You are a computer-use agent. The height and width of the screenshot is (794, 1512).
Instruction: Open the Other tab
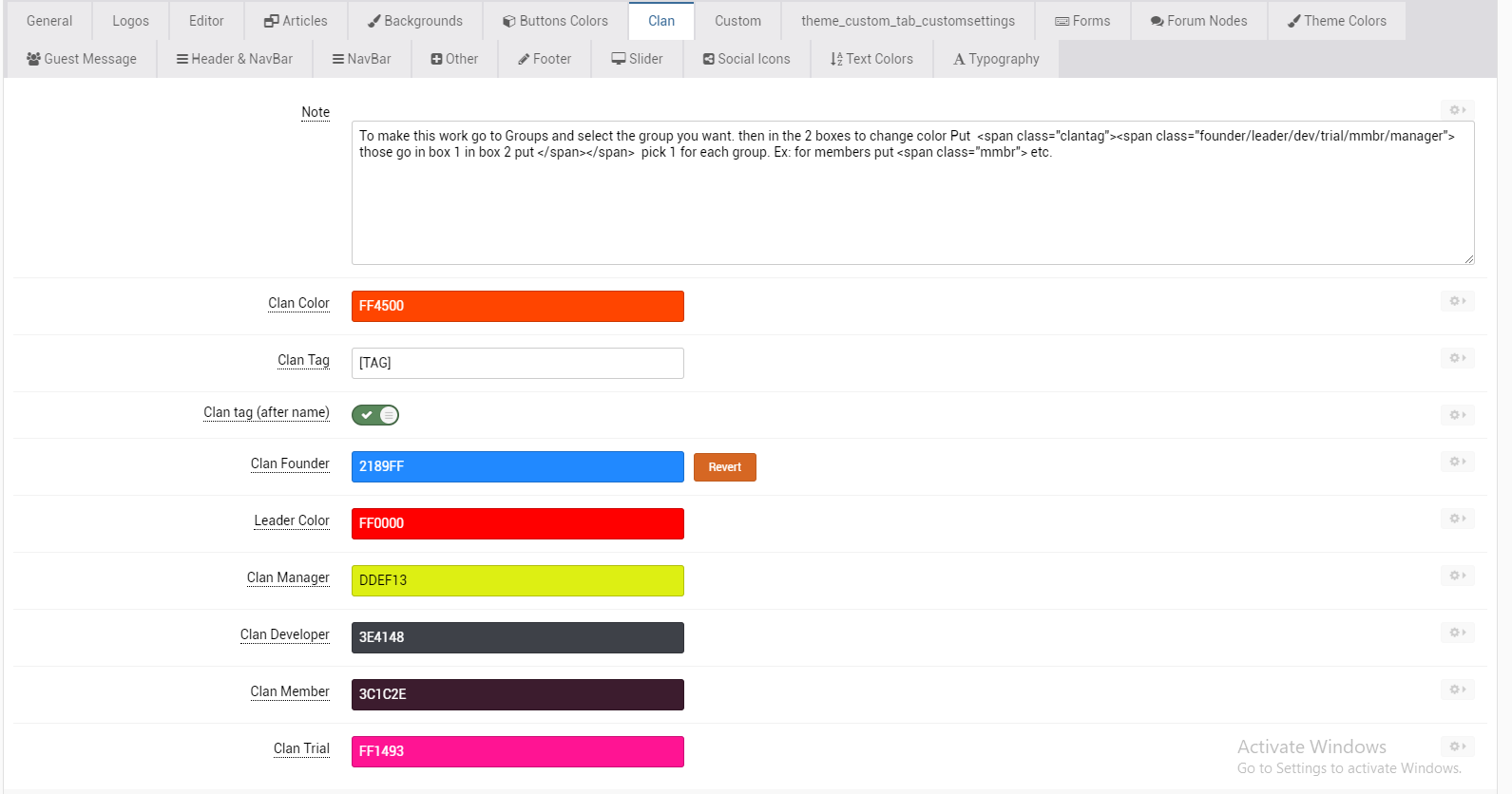pyautogui.click(x=454, y=59)
